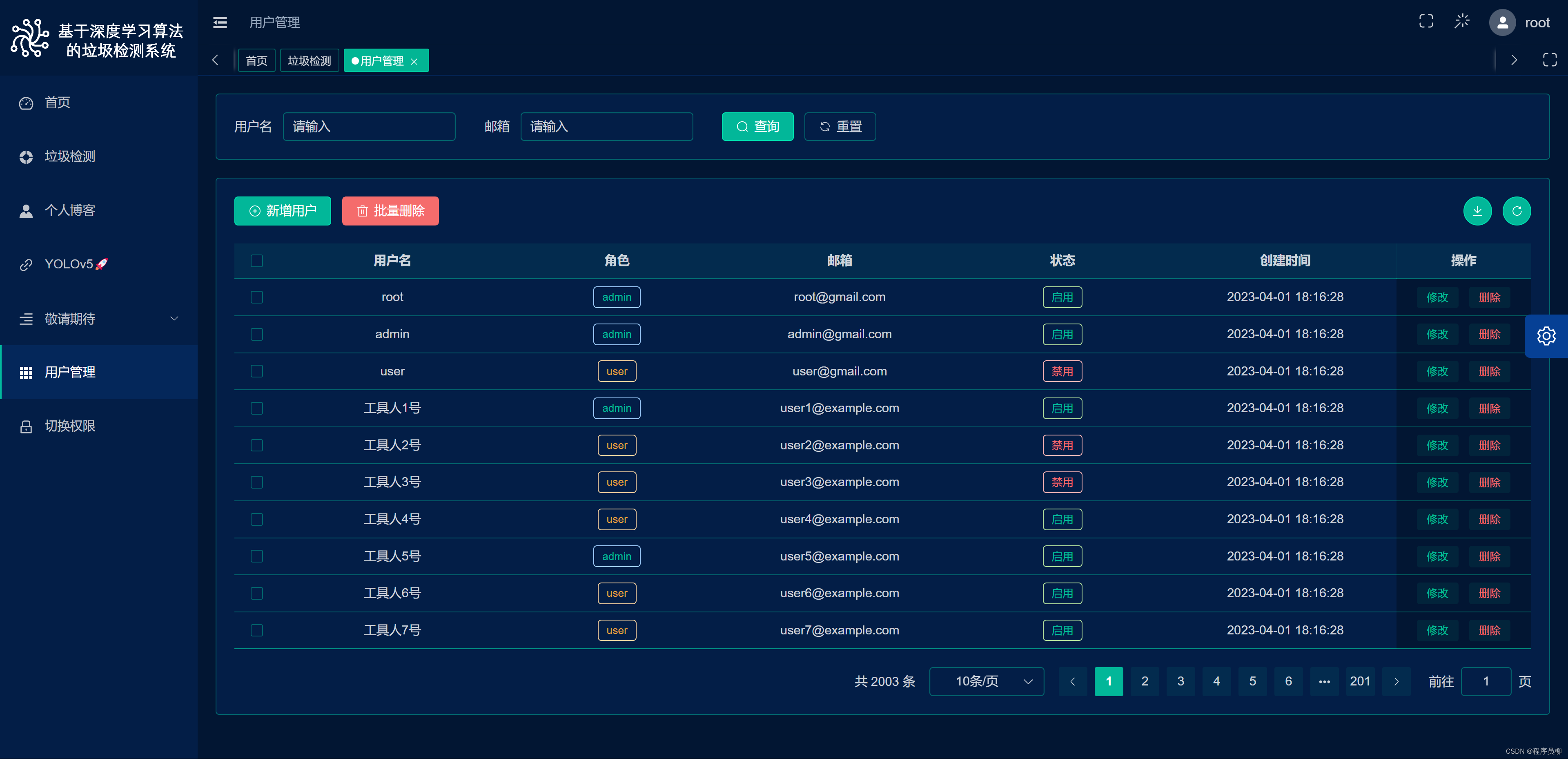Check the checkbox for 工具人5号
1568x759 pixels.
point(257,556)
